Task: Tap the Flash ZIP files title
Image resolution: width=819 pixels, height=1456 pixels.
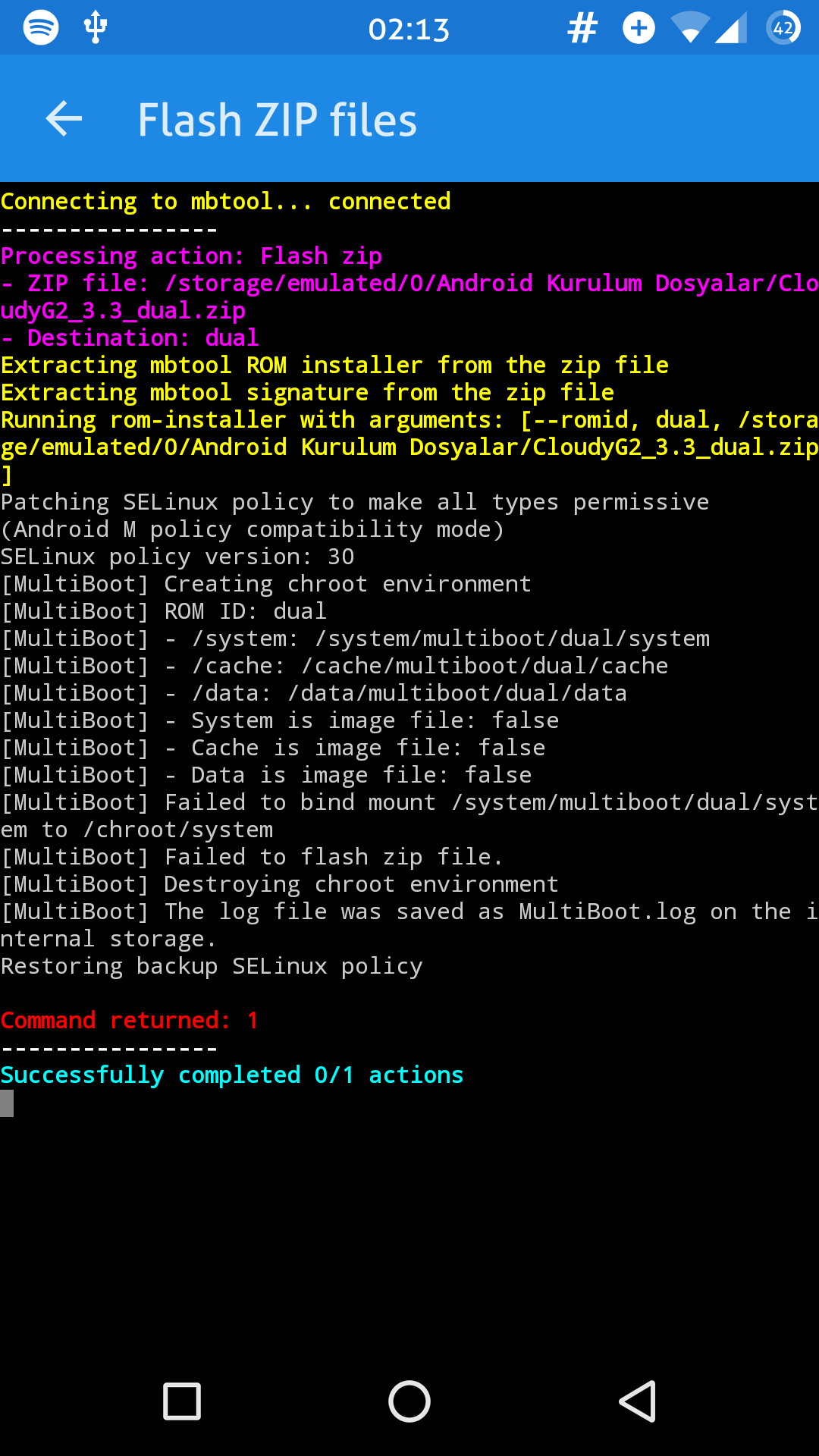Action: pos(278,120)
